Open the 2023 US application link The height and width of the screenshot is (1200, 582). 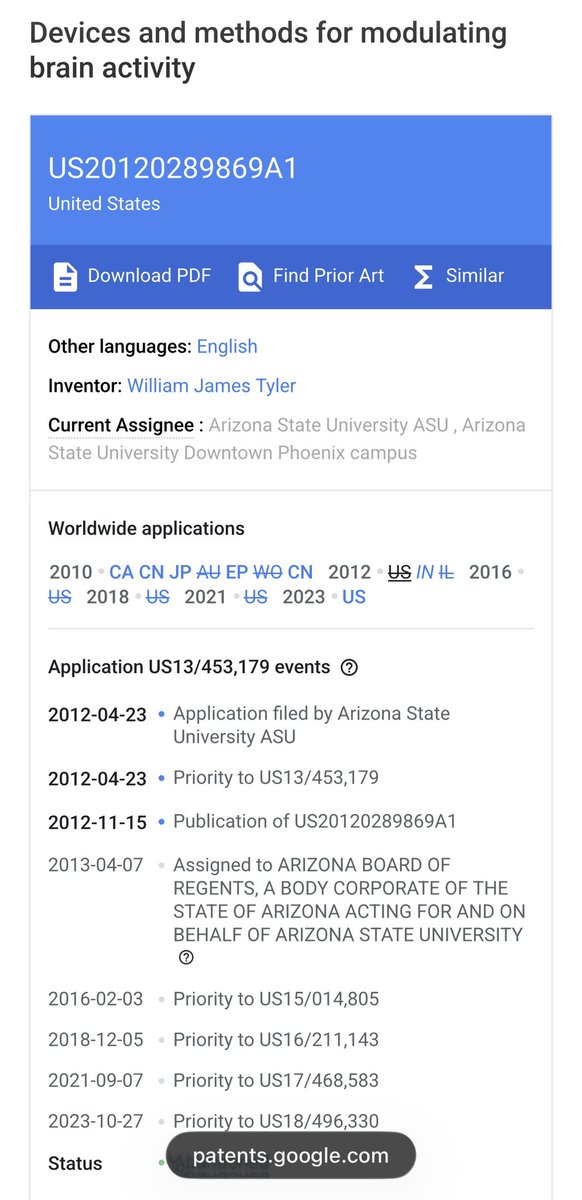[354, 597]
